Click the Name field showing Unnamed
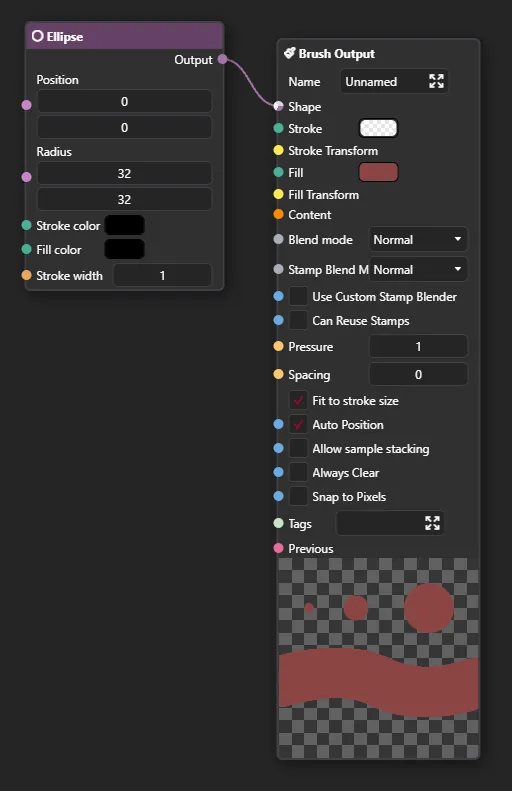Viewport: 512px width, 791px height. [x=394, y=81]
